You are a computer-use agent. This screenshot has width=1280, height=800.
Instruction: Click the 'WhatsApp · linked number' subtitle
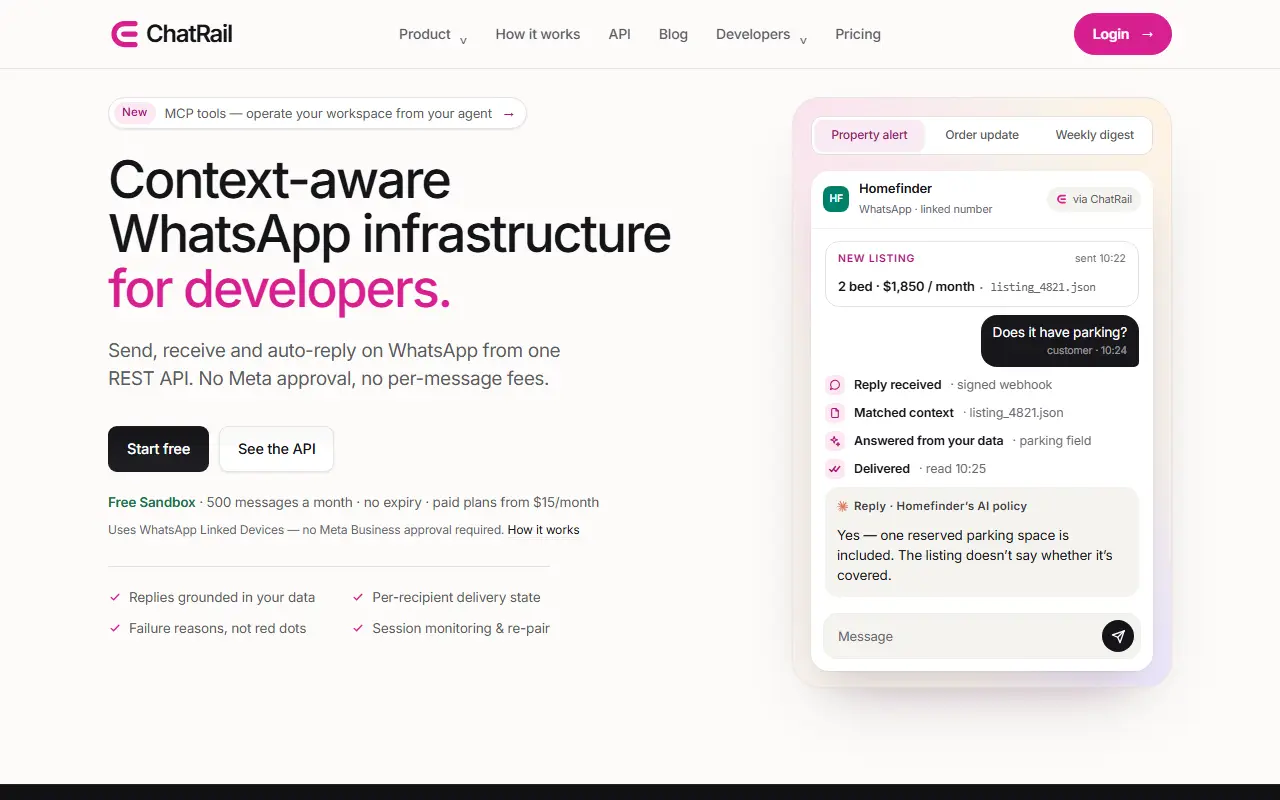coord(926,209)
